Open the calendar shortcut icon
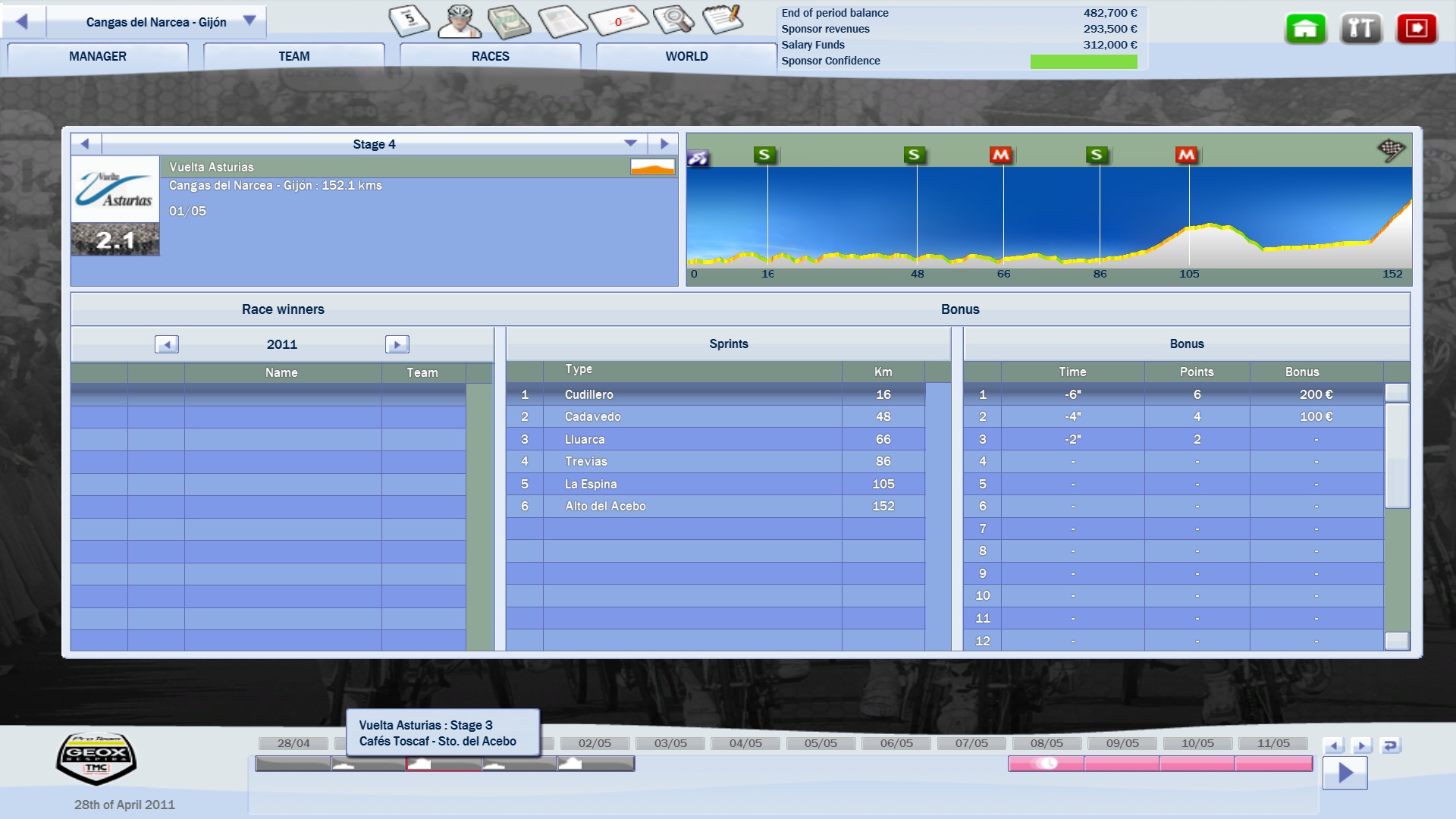1456x819 pixels. pyautogui.click(x=409, y=20)
